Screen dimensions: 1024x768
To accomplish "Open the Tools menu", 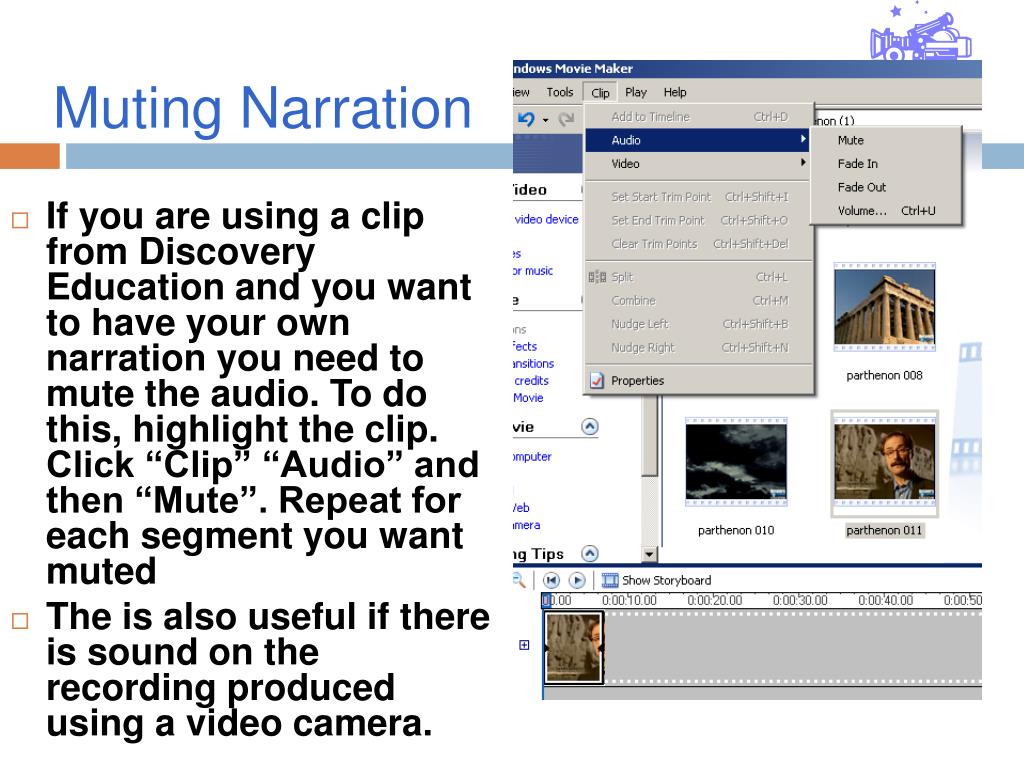I will click(560, 92).
